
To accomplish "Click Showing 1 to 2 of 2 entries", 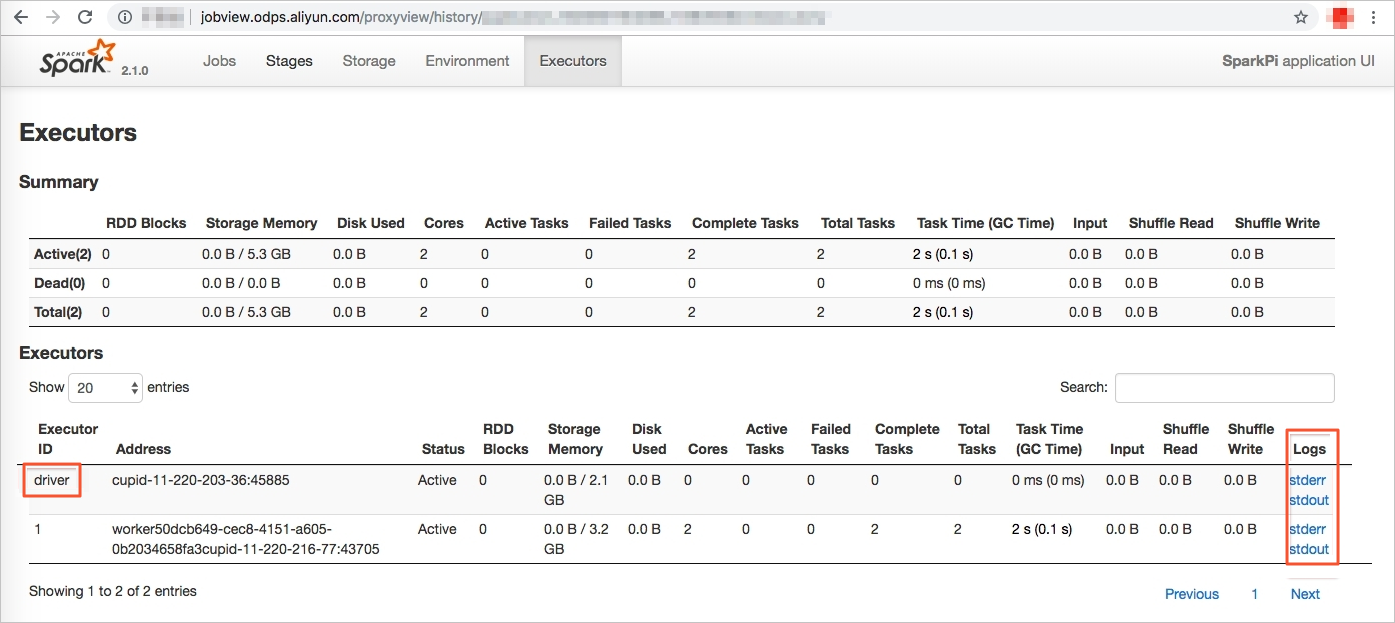I will 113,591.
